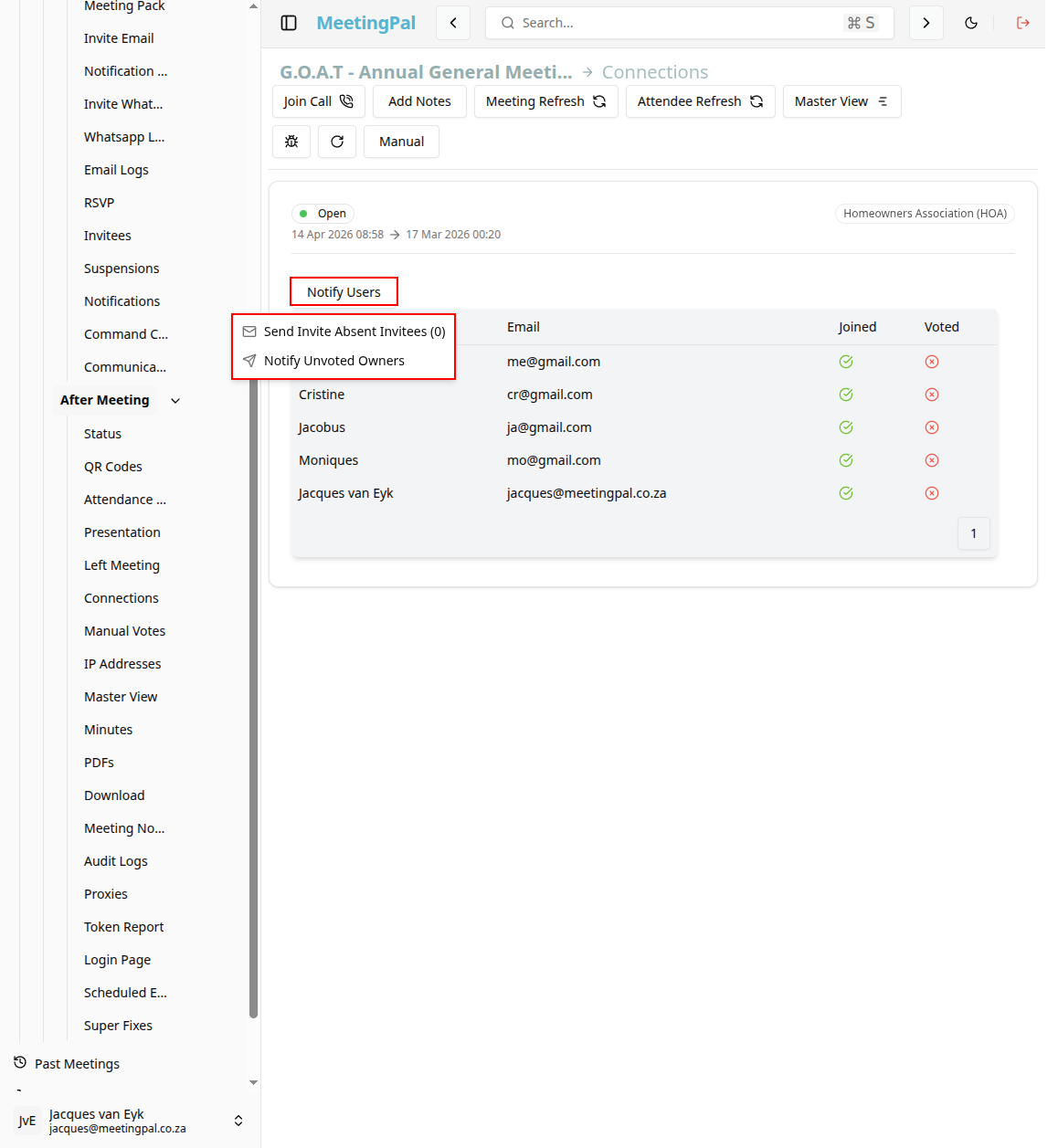Click the voted cross for Jacques van Eyk
Image resolution: width=1058 pixels, height=1148 pixels.
932,493
